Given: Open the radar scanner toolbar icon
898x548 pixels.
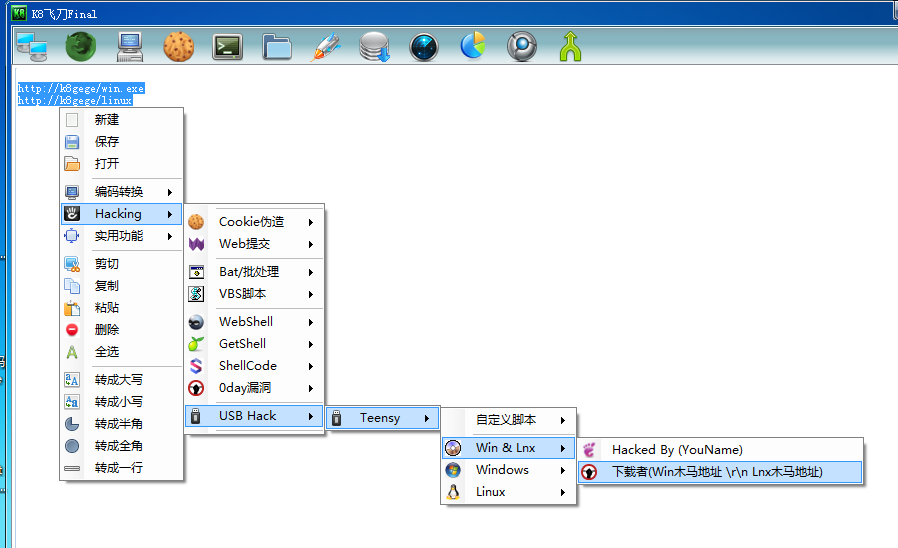Looking at the screenshot, I should click(424, 46).
